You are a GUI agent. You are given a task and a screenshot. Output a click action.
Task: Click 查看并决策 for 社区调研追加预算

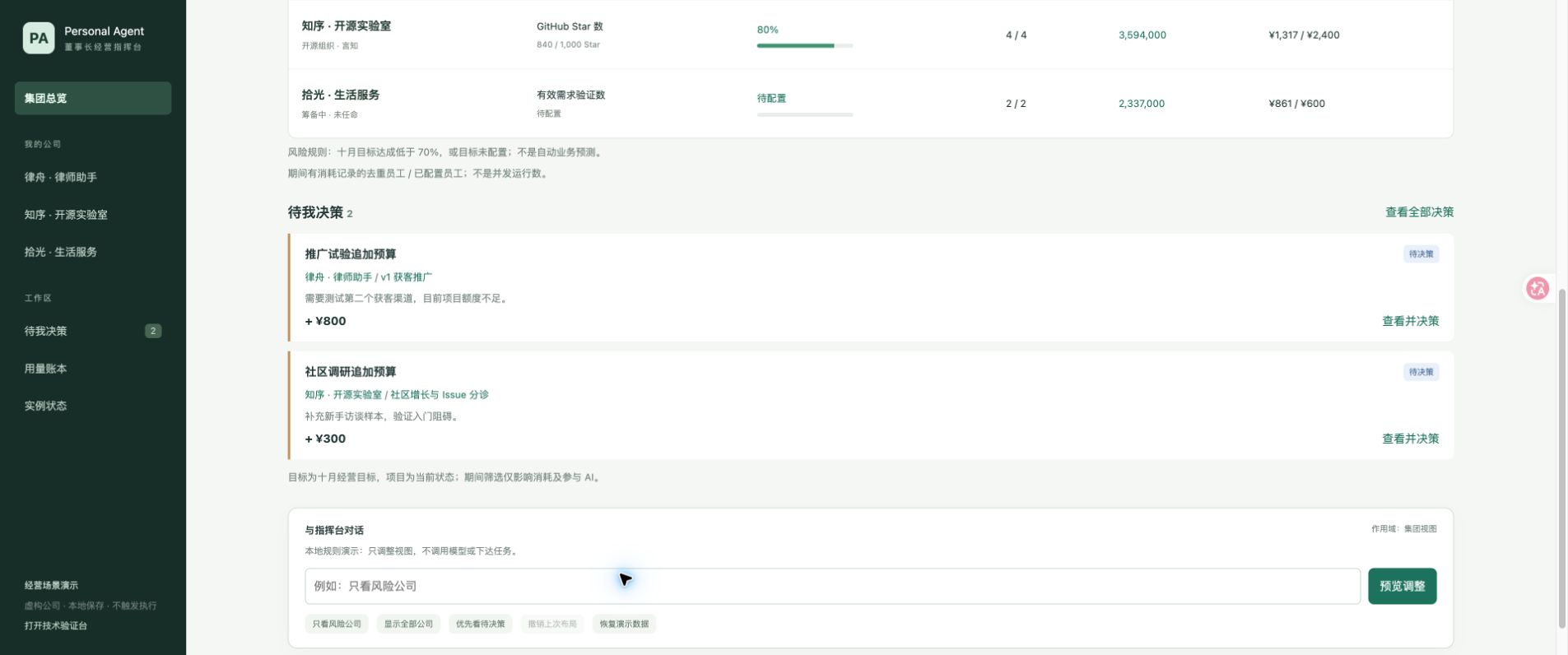pos(1410,439)
